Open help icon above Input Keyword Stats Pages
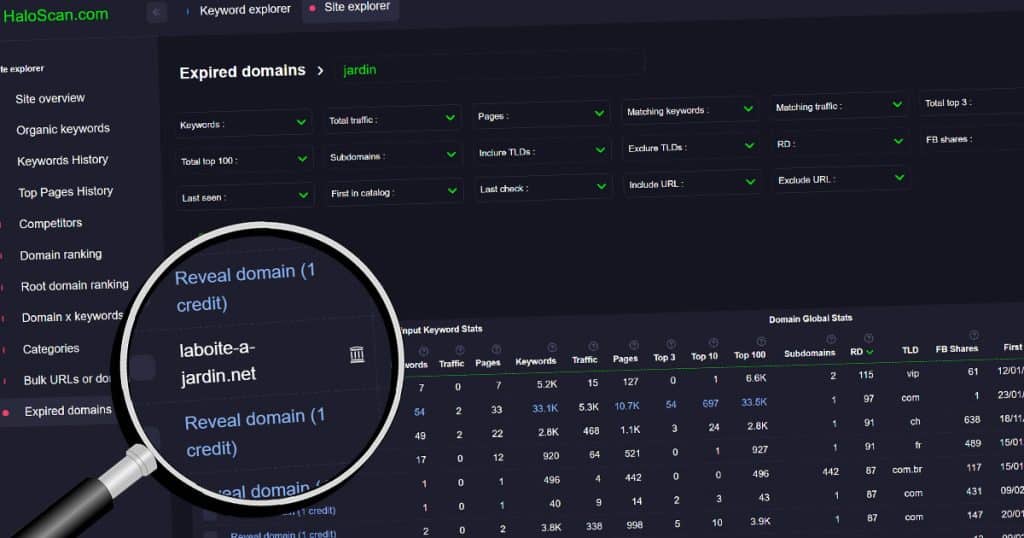Screen dimensions: 1024x538 (x=496, y=349)
